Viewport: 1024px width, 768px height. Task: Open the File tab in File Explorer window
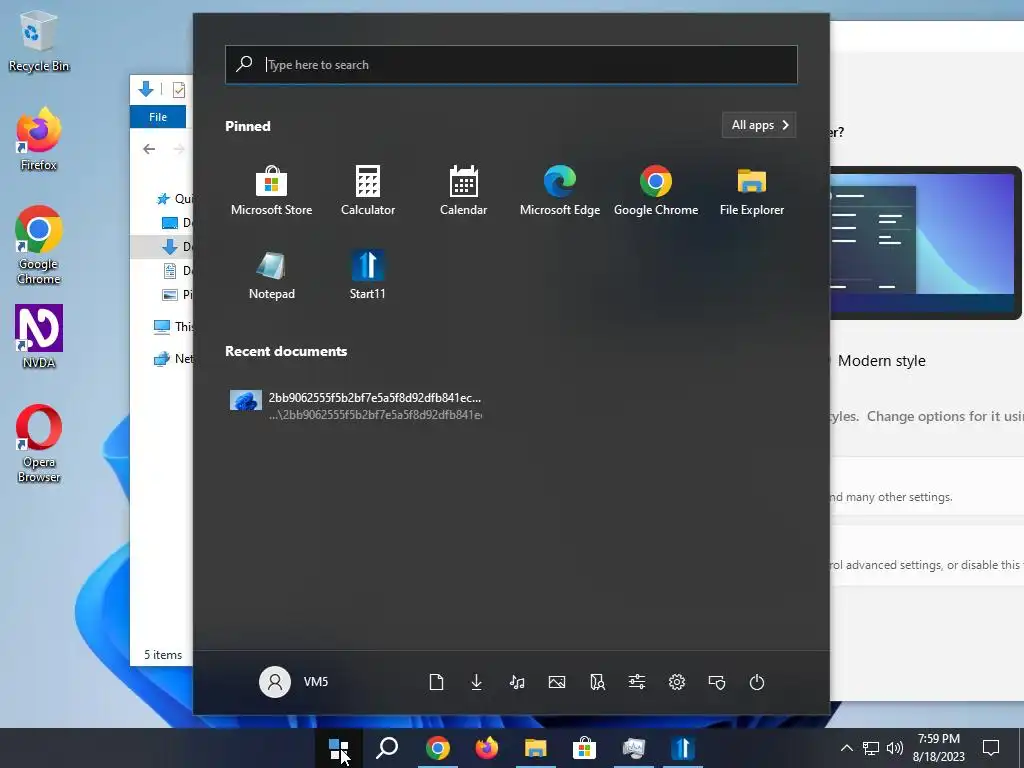click(x=158, y=117)
